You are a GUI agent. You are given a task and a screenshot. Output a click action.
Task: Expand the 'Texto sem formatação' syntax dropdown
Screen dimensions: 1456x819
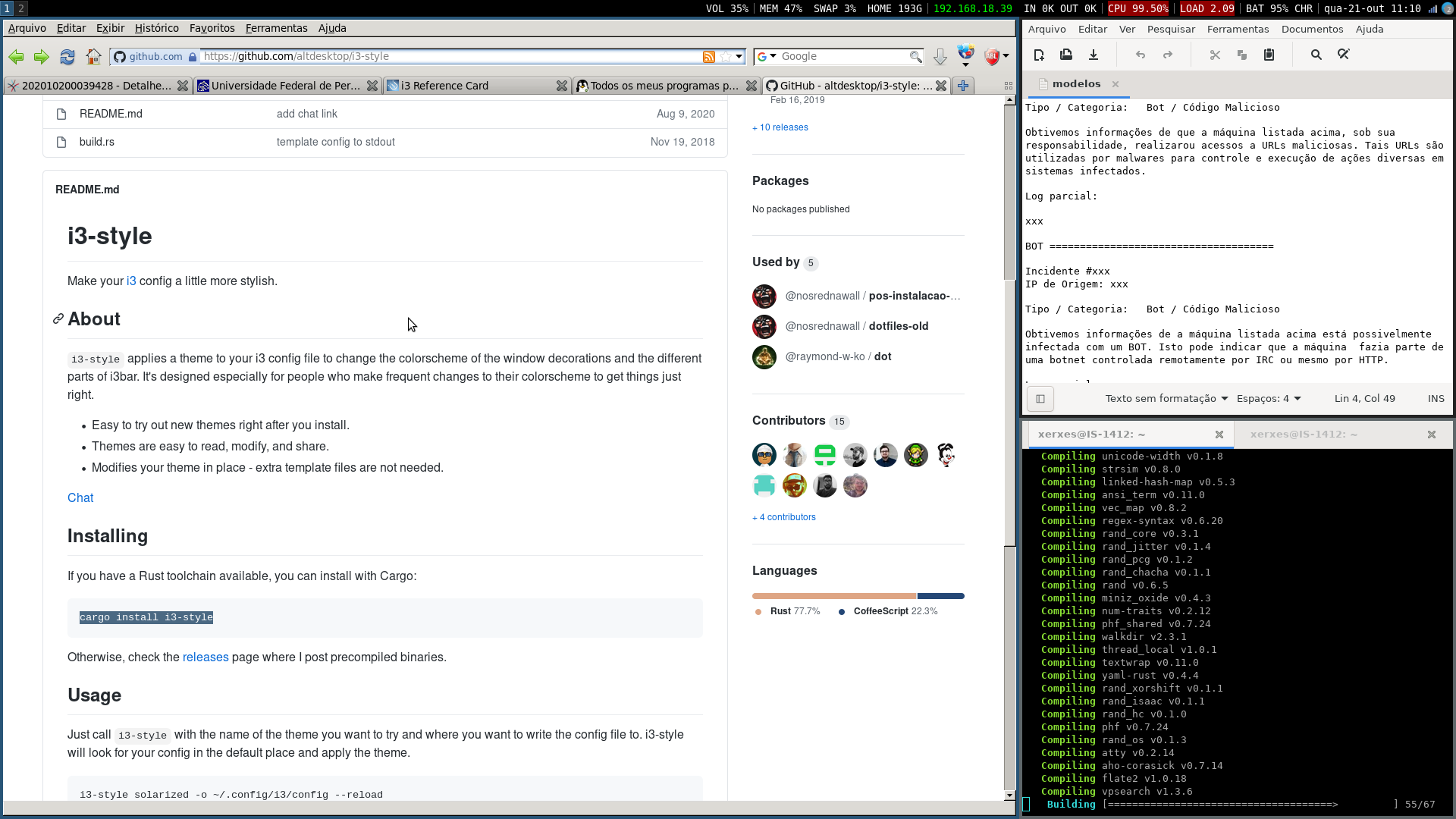(1166, 399)
